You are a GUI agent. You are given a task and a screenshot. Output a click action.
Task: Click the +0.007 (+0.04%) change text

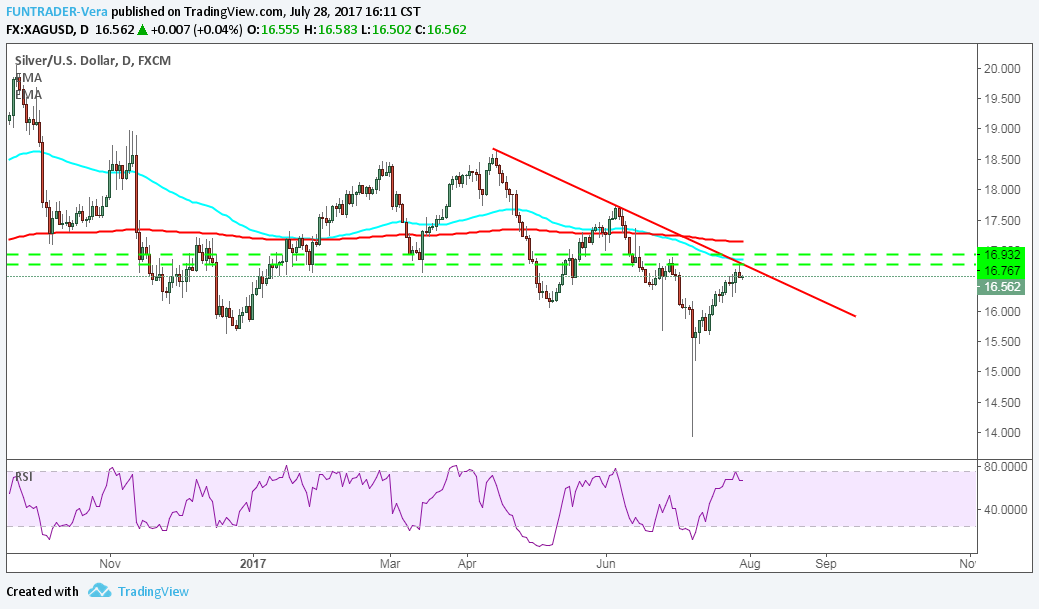pyautogui.click(x=195, y=30)
